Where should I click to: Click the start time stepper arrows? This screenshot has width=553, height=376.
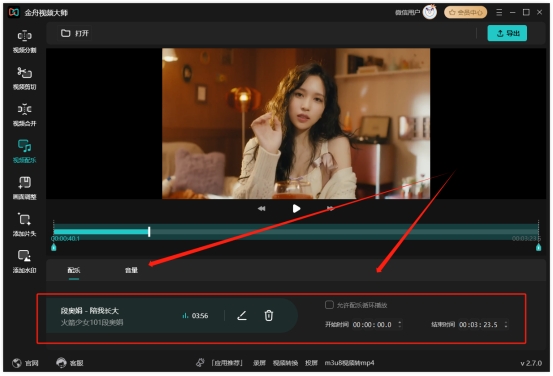click(400, 324)
